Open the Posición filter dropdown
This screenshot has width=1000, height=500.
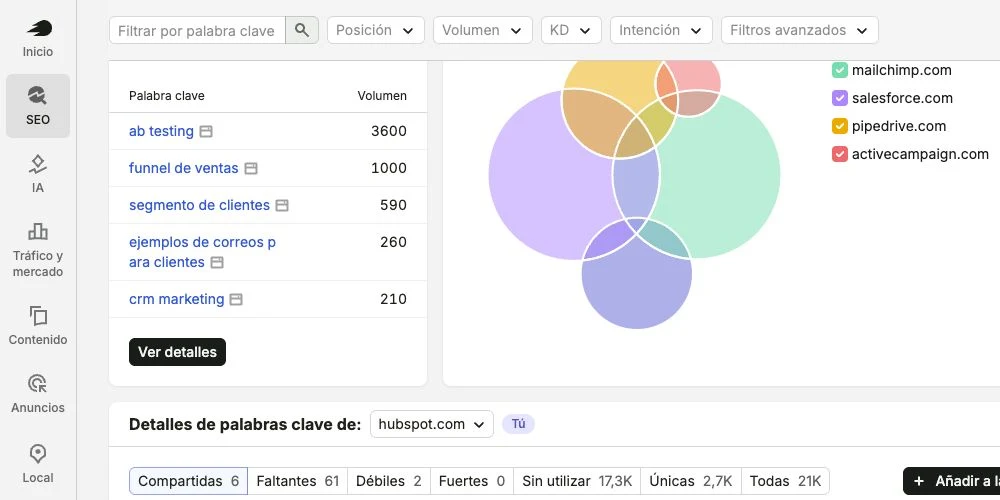pyautogui.click(x=376, y=30)
